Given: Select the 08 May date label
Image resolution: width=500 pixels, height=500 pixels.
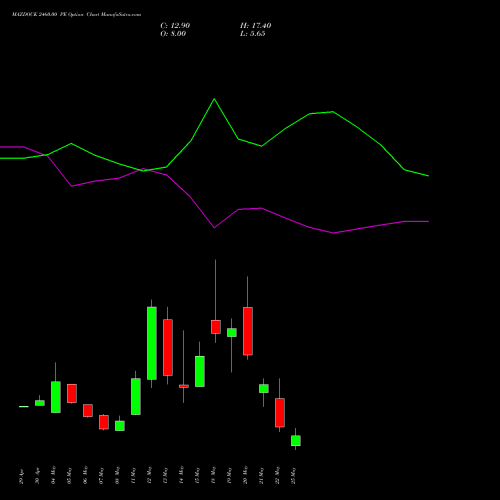Looking at the screenshot, I should point(118,475).
